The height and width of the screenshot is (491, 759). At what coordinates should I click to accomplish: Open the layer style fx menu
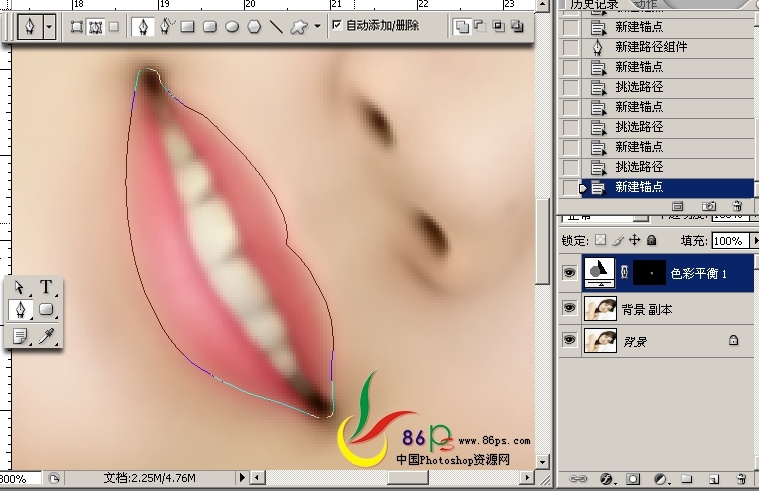[607, 479]
